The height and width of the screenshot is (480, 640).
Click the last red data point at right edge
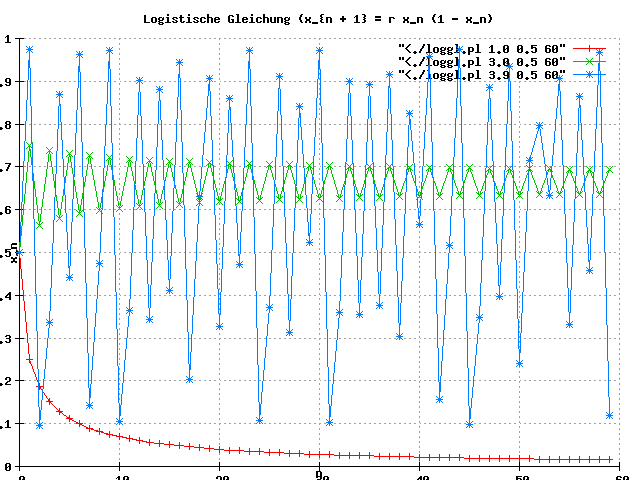tap(609, 459)
